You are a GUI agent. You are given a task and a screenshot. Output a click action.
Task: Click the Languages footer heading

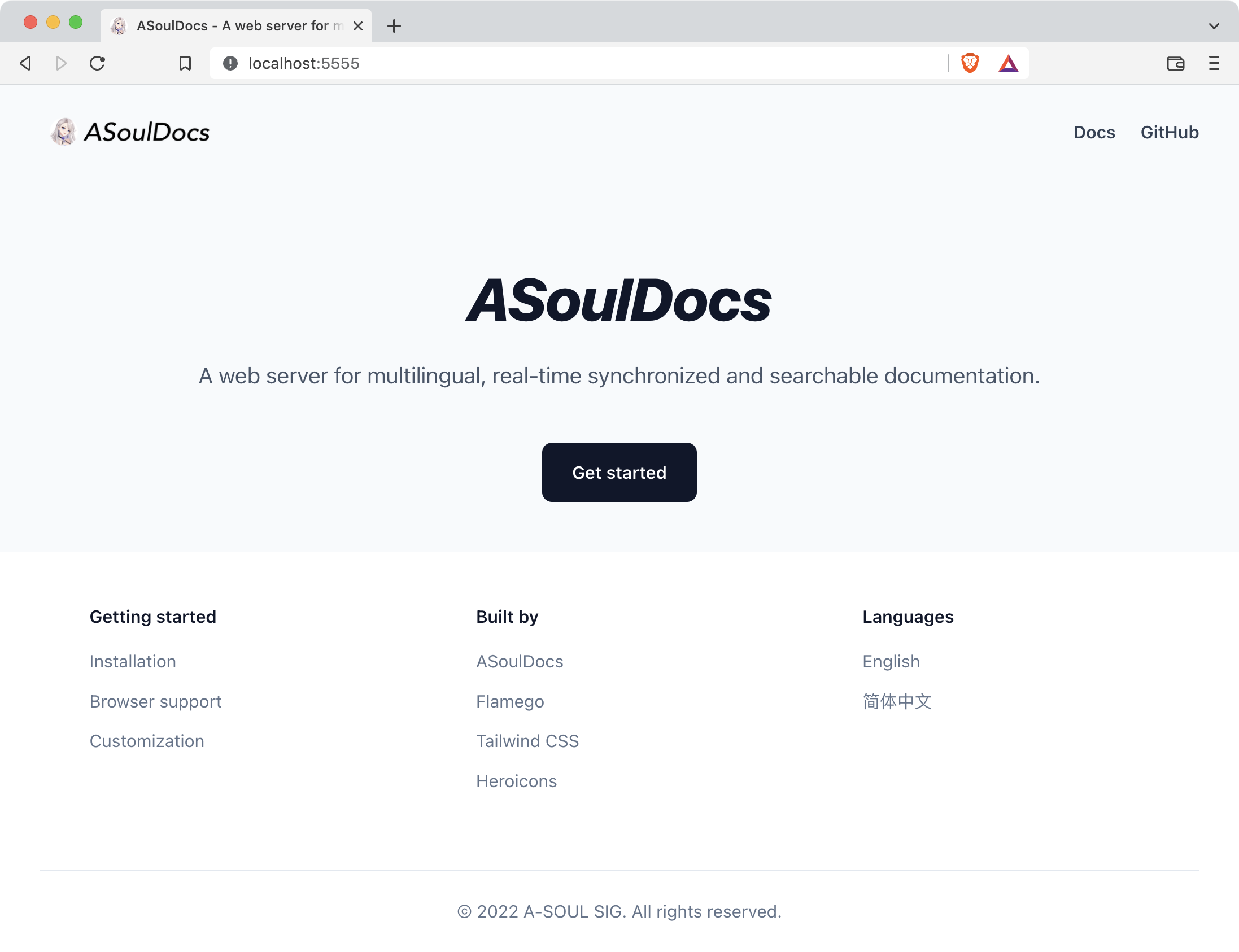tap(908, 617)
